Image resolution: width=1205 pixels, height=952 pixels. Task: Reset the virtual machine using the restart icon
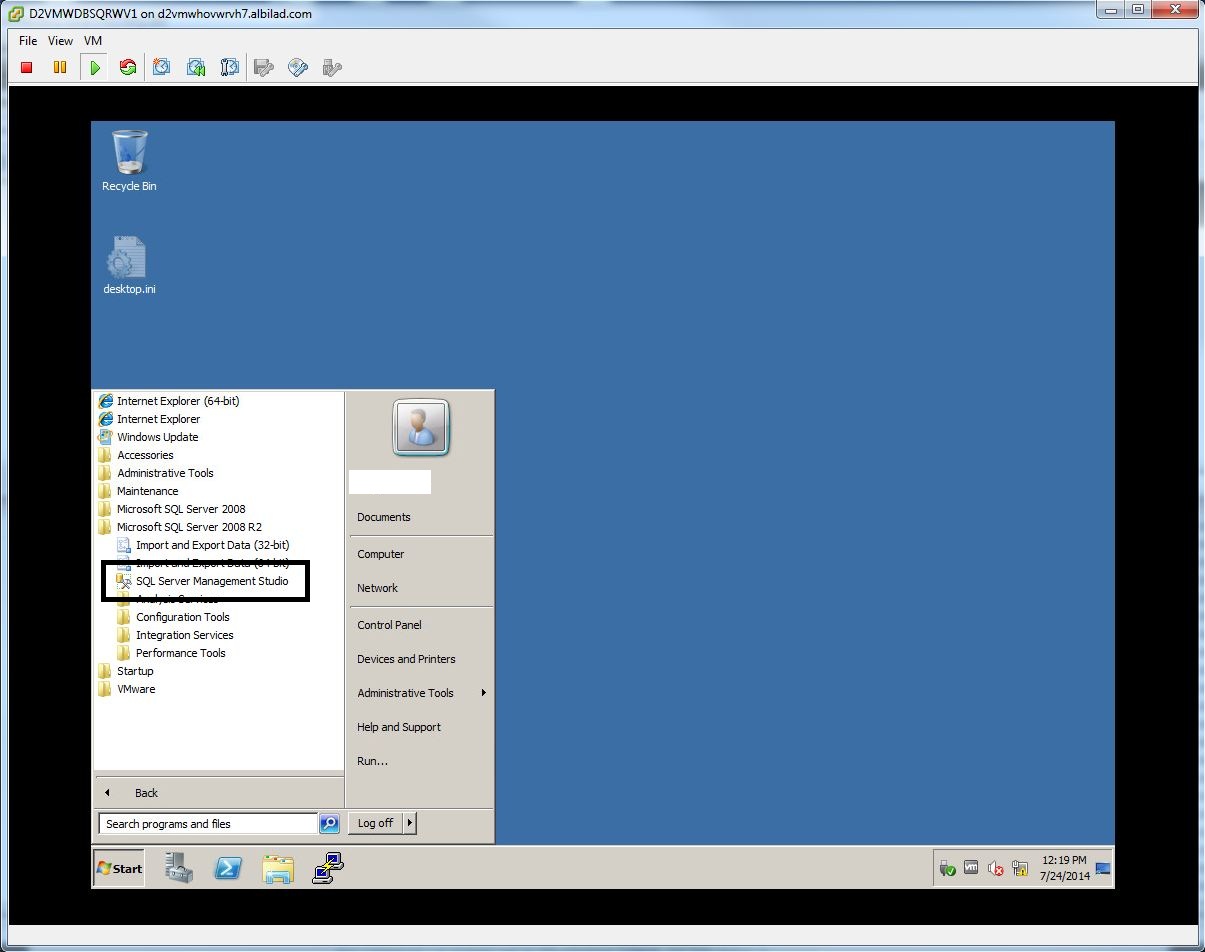128,68
